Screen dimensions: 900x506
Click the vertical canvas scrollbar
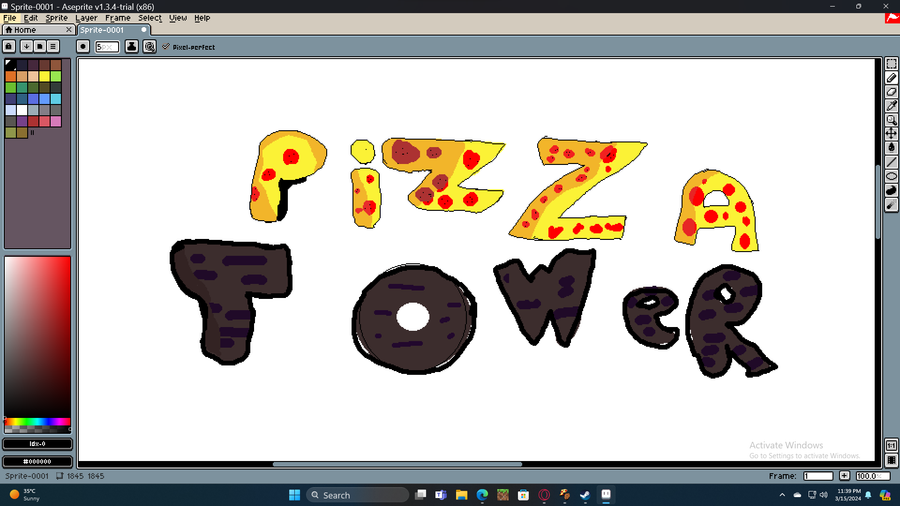coord(878,202)
